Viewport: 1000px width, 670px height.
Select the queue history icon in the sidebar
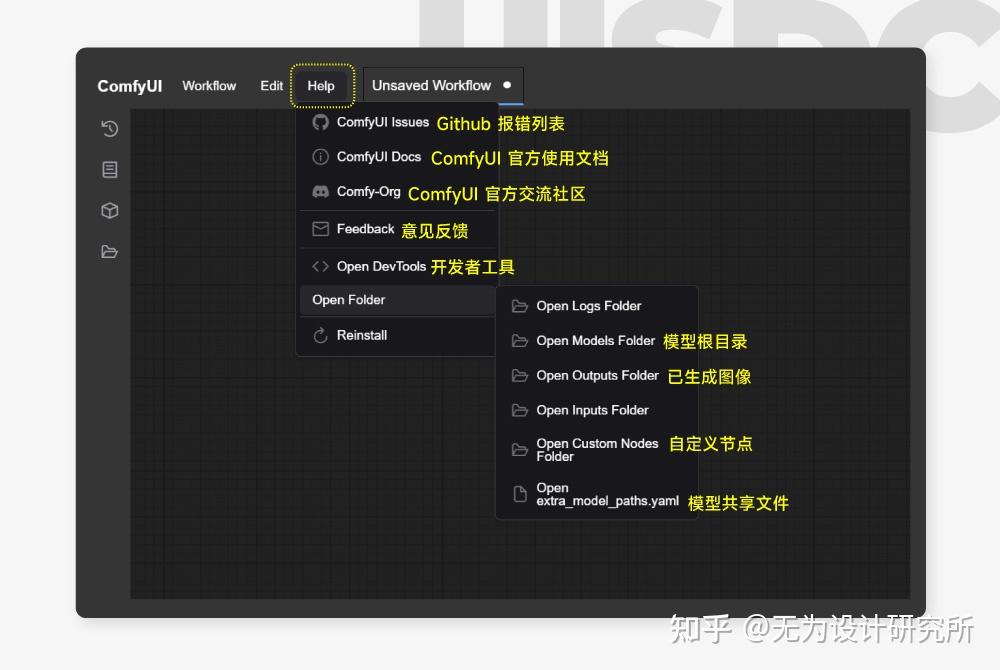[x=109, y=128]
